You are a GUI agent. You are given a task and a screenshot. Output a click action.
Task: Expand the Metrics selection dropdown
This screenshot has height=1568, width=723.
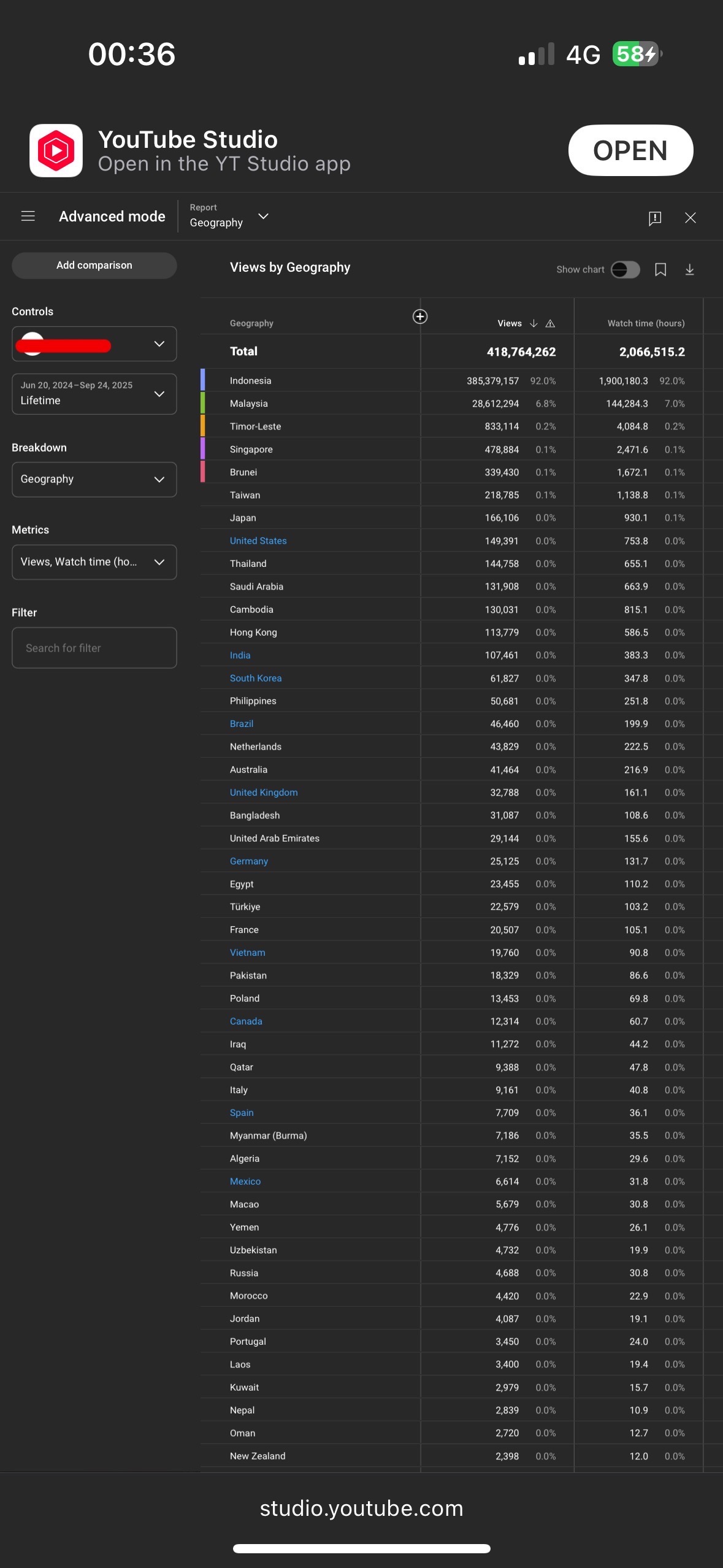[94, 562]
